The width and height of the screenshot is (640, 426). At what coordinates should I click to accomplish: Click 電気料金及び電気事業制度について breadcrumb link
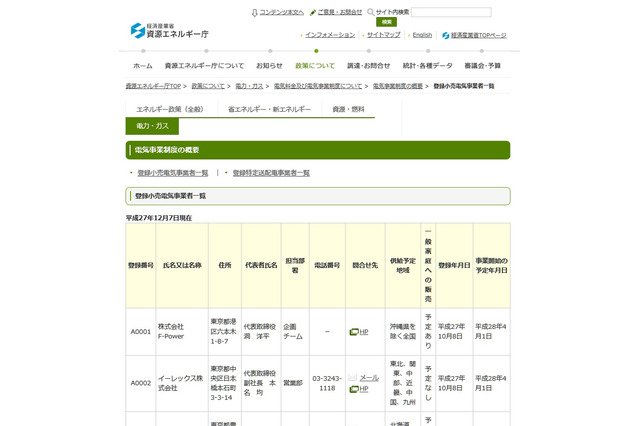tap(318, 86)
